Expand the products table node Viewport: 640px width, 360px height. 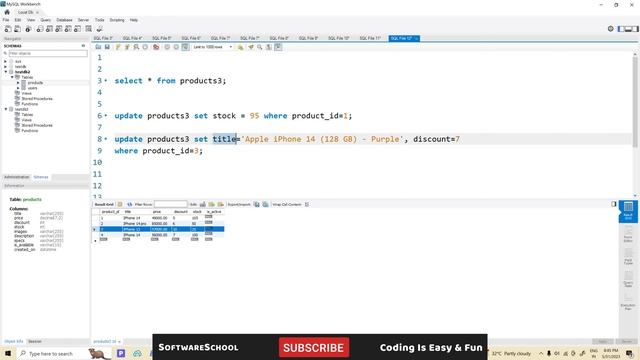point(18,83)
